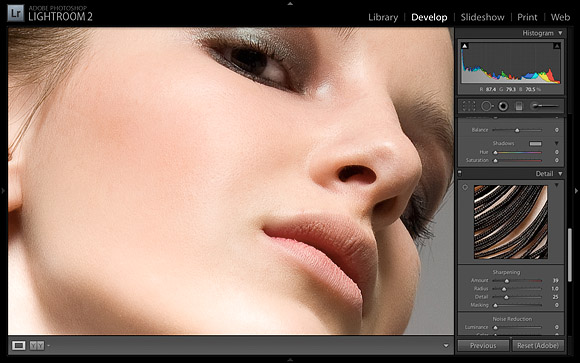The image size is (580, 363).
Task: Click the main portrait photo
Action: click(x=231, y=181)
